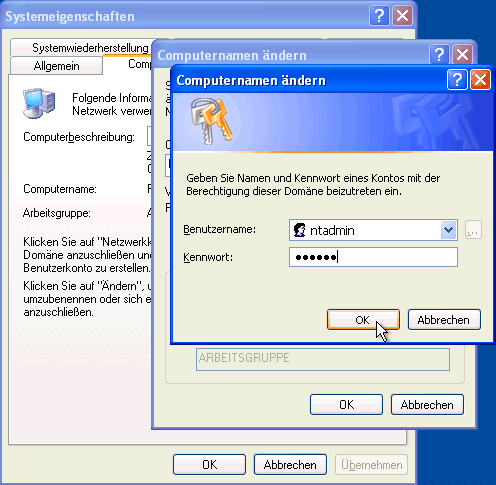Screen dimensions: 496x485
Task: Click OK at bottom of Systemeigenschaften
Action: click(x=209, y=464)
